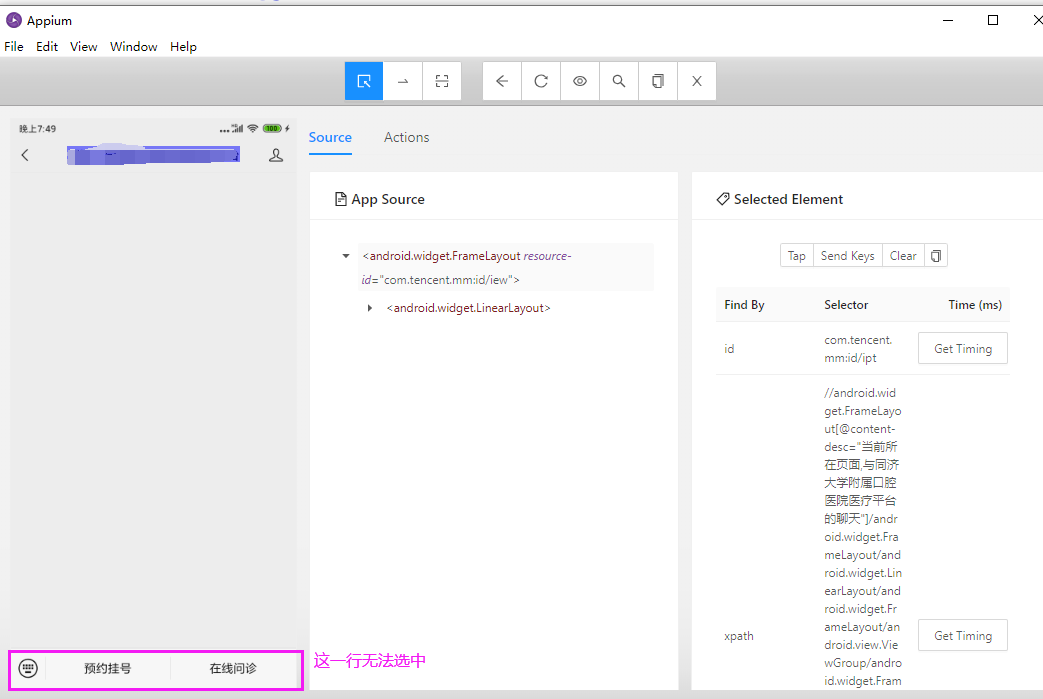Copy XML source to clipboard
The height and width of the screenshot is (699, 1043).
click(658, 81)
